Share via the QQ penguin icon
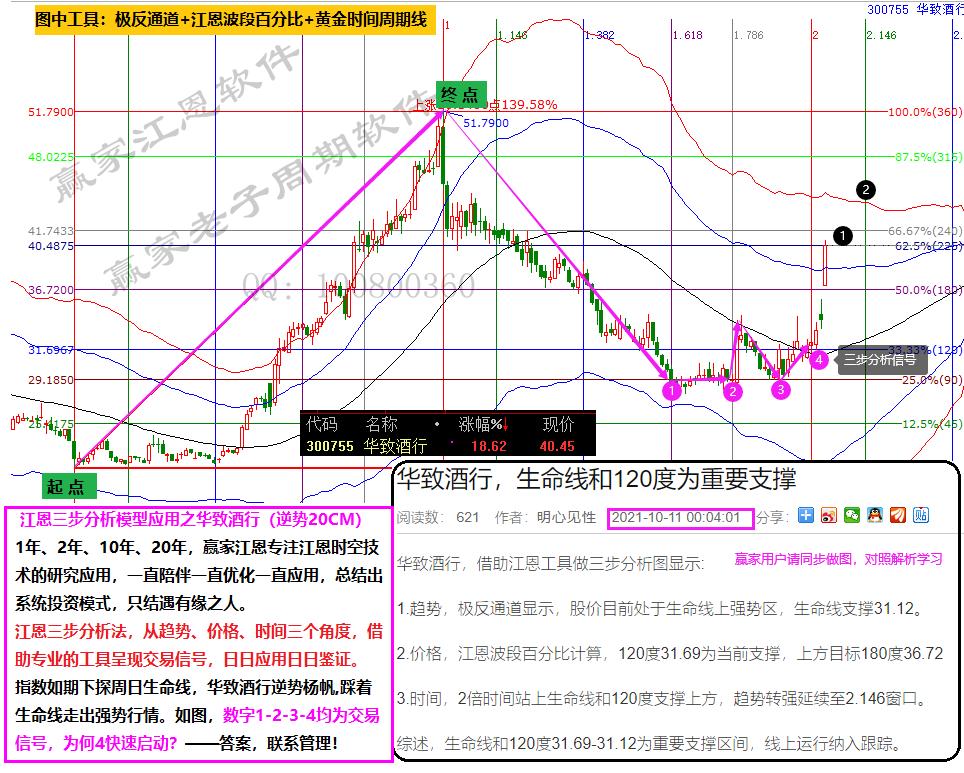The height and width of the screenshot is (773, 964). click(x=874, y=516)
